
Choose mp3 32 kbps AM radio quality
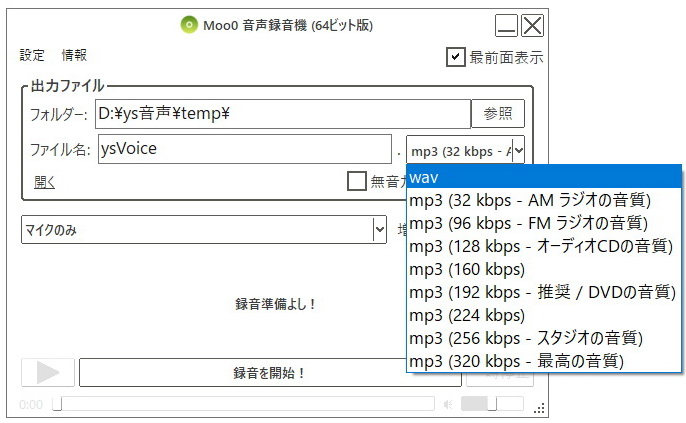(x=544, y=200)
